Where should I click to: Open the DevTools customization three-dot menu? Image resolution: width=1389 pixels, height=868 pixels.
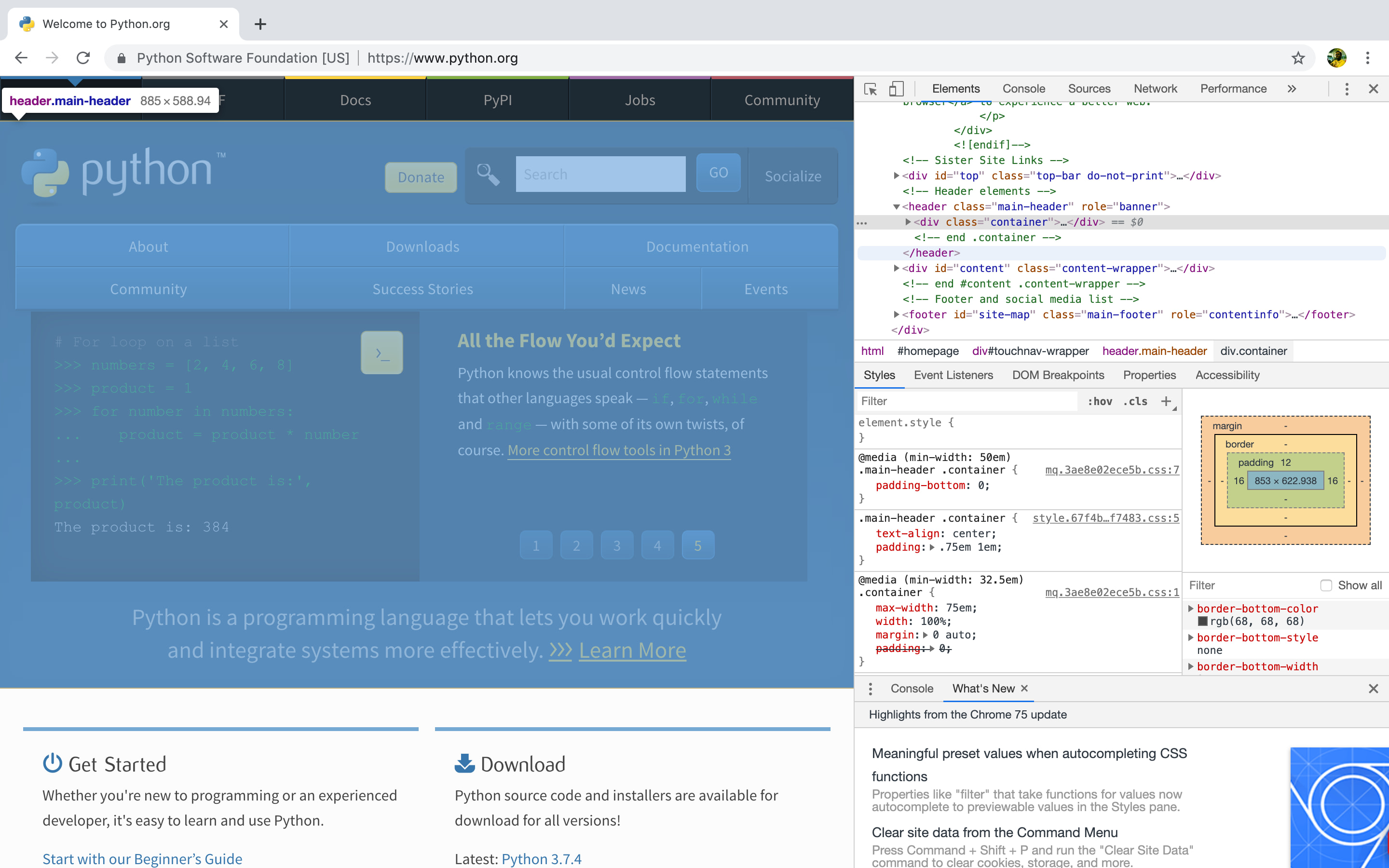[x=1346, y=88]
